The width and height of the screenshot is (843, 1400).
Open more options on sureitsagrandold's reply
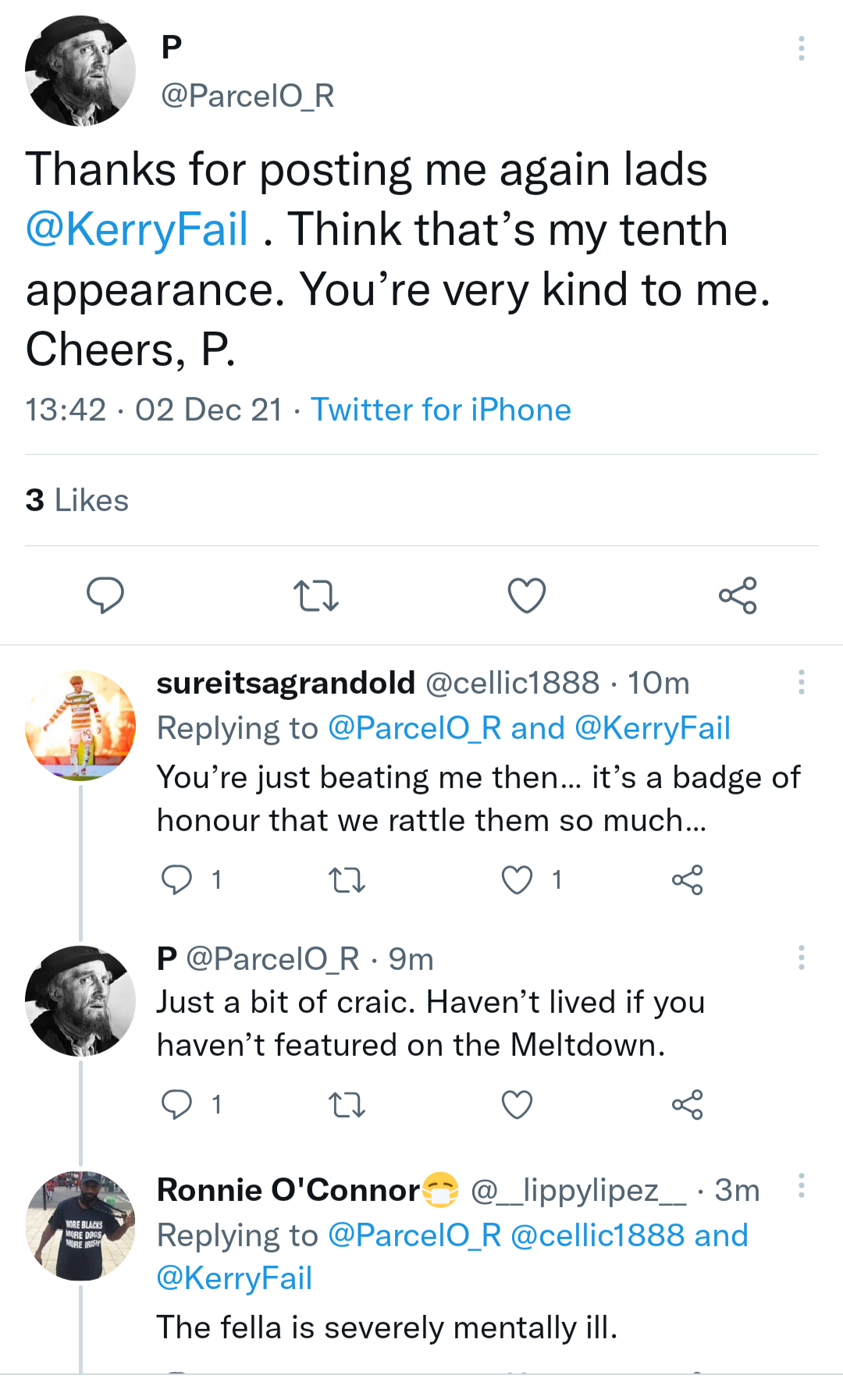801,682
